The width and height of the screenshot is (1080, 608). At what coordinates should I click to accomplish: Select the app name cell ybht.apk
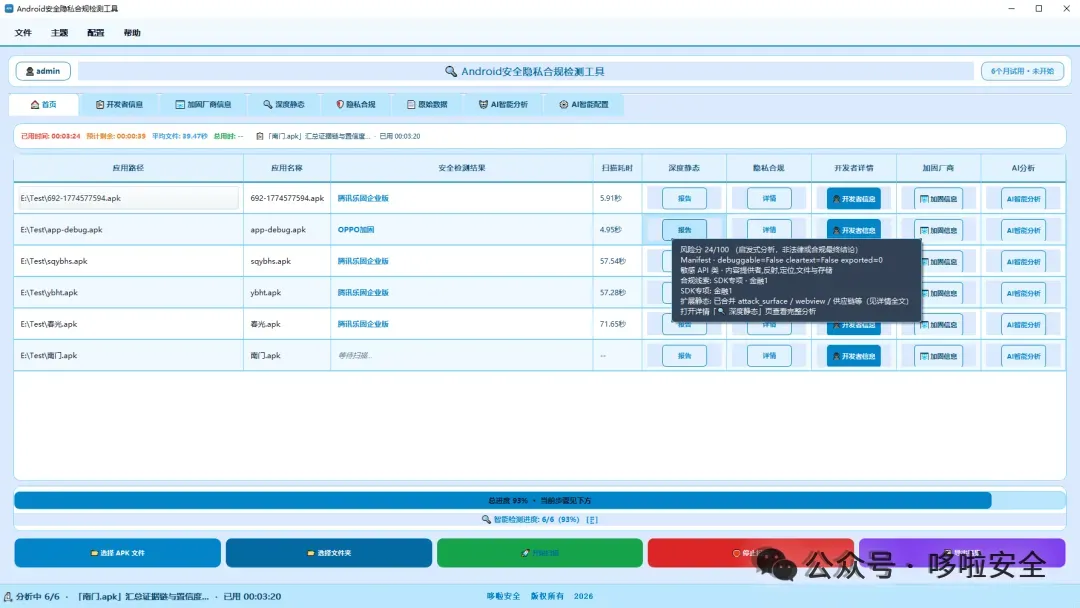[x=287, y=293]
